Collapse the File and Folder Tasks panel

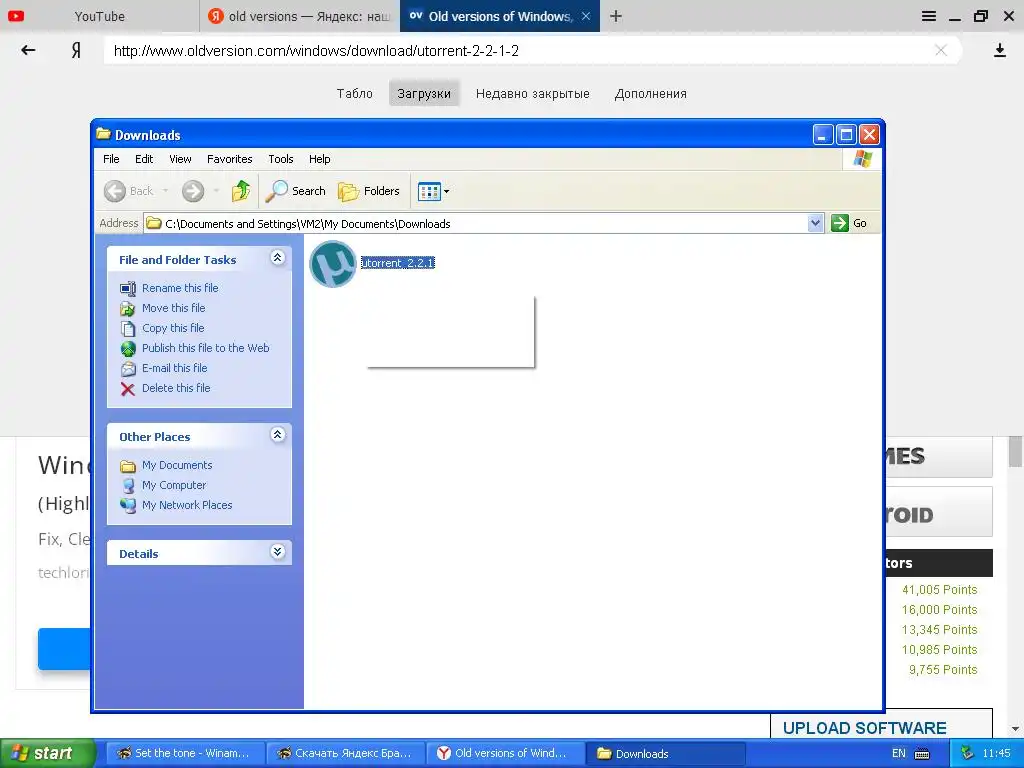coord(278,258)
